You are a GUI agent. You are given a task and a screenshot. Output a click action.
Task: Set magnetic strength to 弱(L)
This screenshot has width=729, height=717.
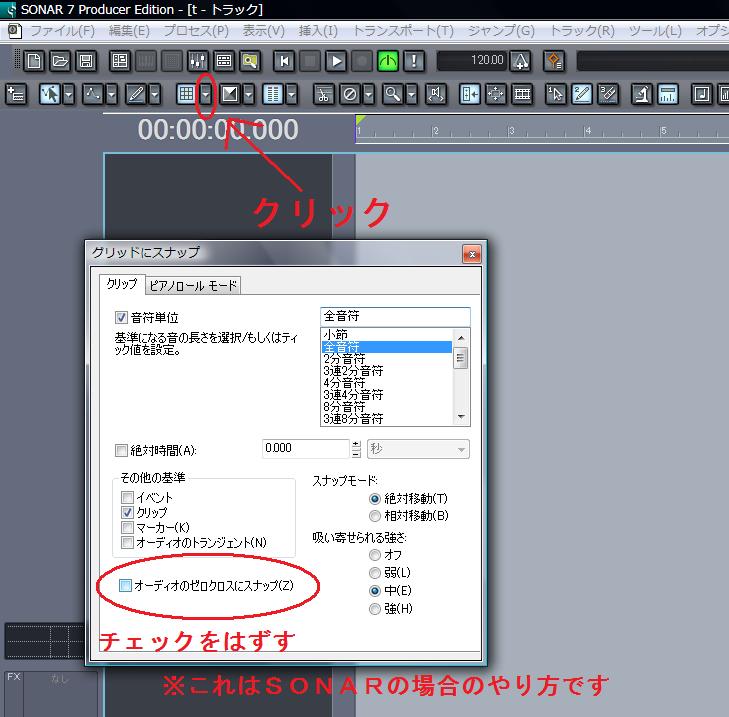(375, 572)
